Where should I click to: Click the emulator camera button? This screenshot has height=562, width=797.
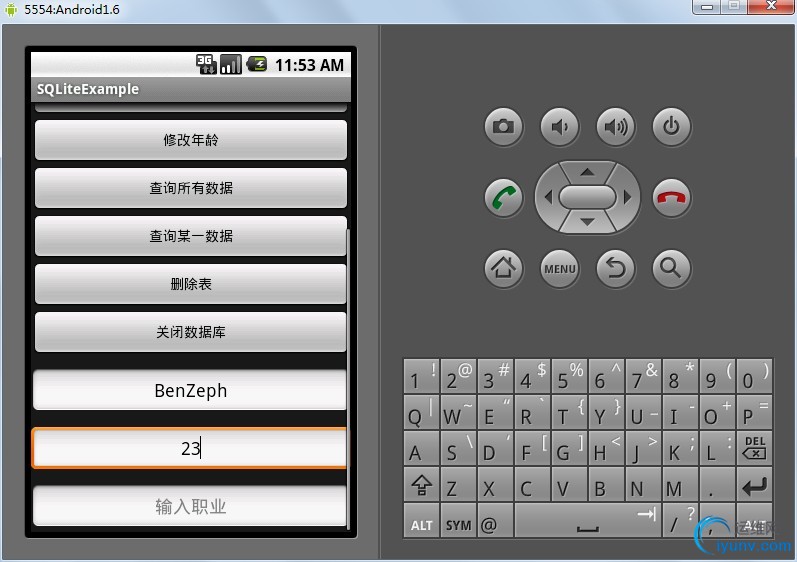click(x=503, y=126)
